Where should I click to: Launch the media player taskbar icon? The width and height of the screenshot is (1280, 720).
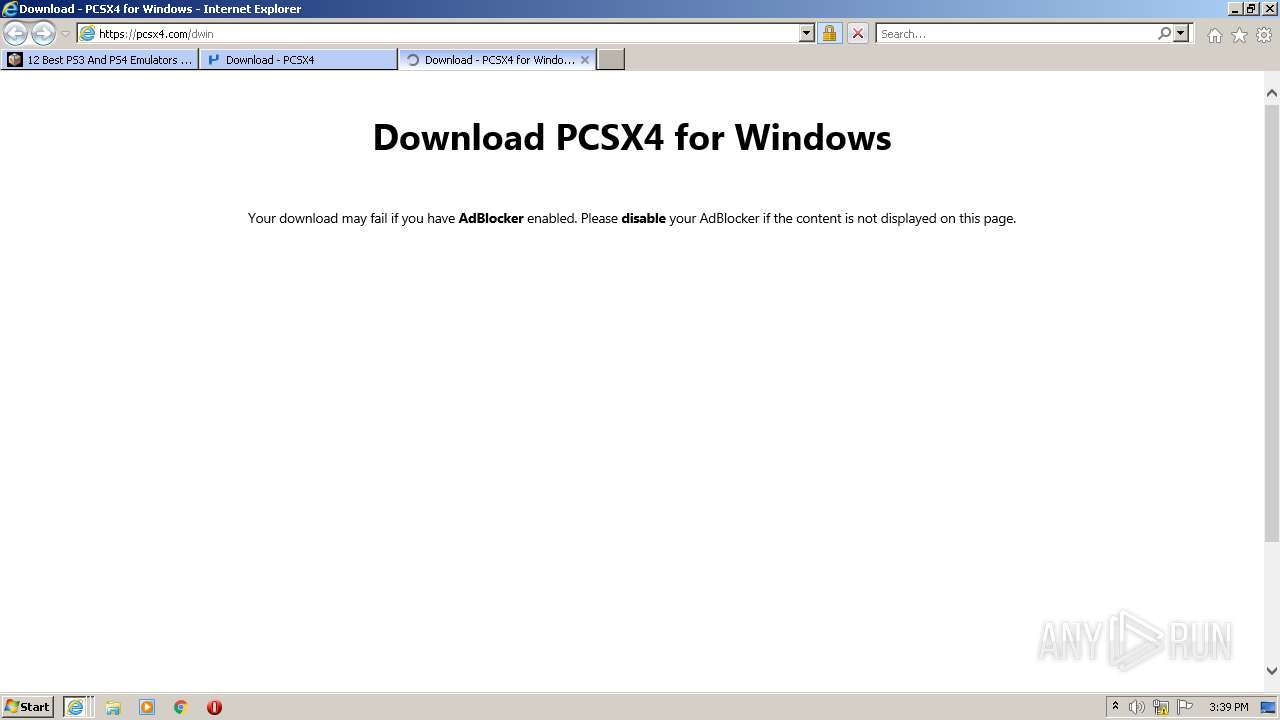[147, 707]
